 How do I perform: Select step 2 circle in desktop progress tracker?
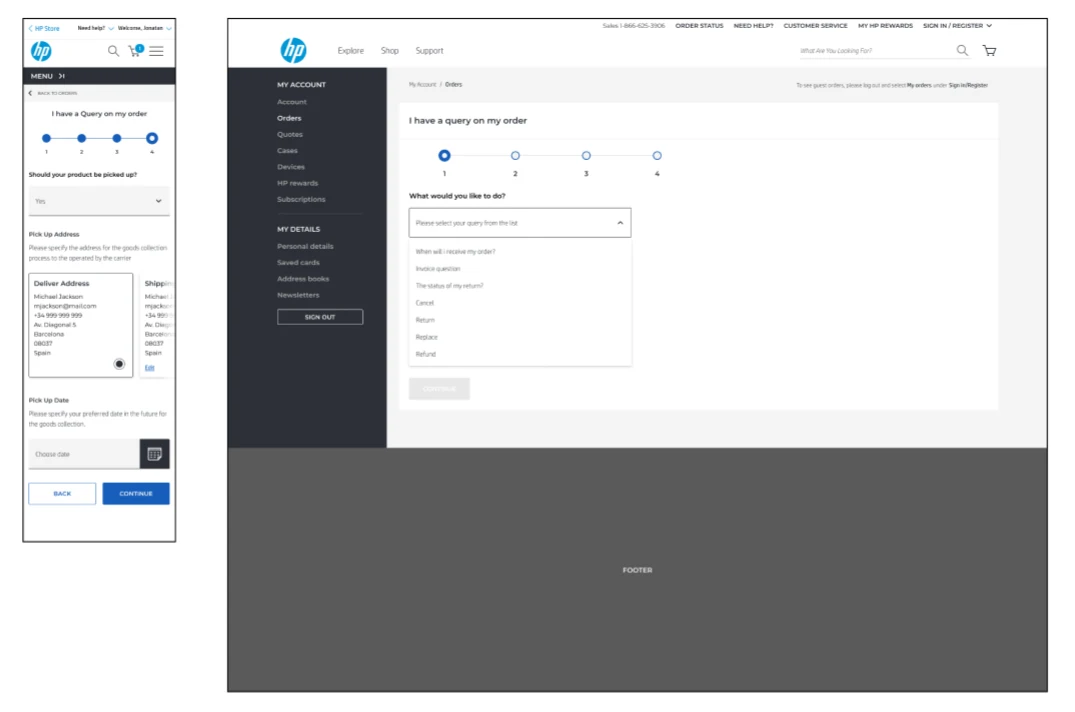tap(516, 156)
